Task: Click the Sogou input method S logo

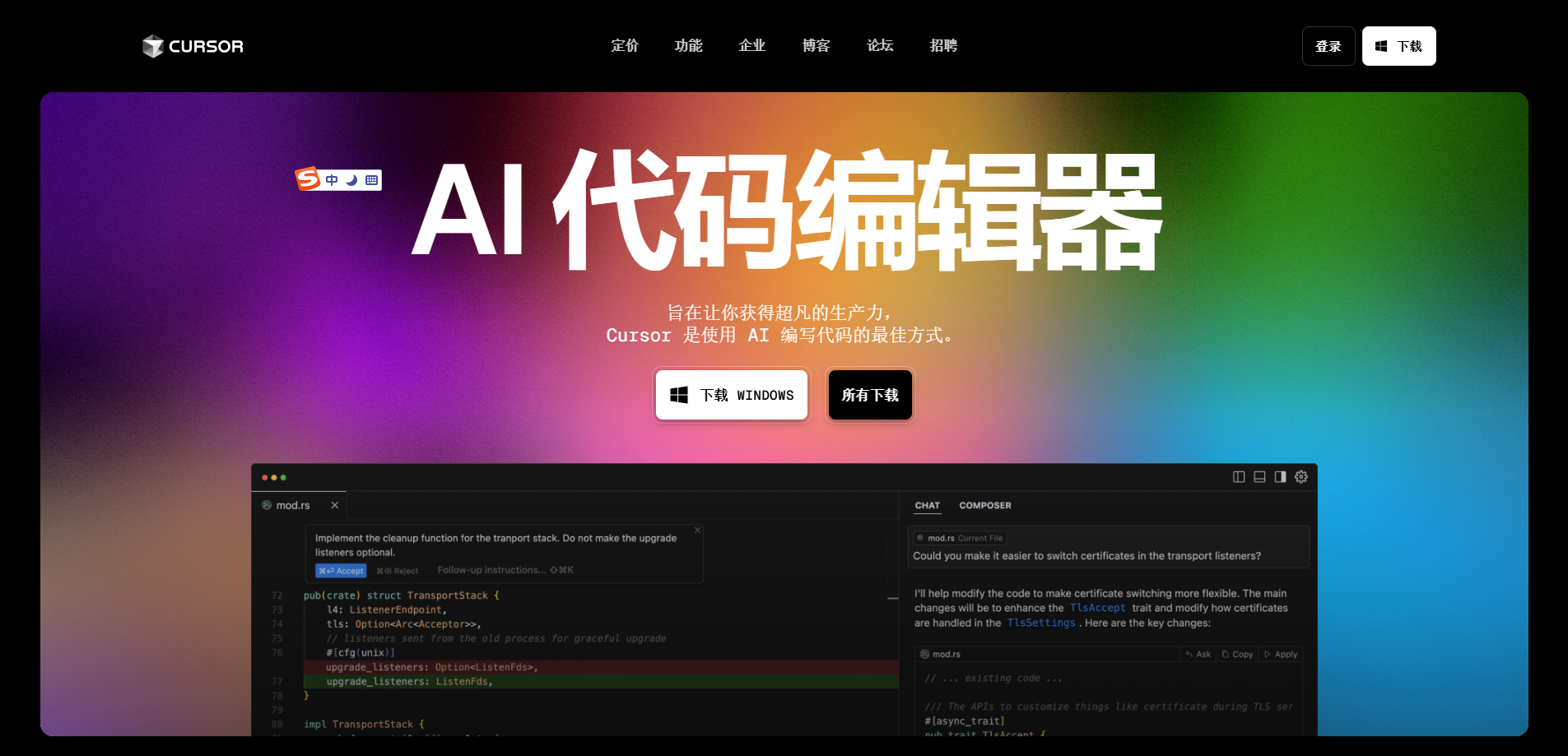Action: pos(309,179)
